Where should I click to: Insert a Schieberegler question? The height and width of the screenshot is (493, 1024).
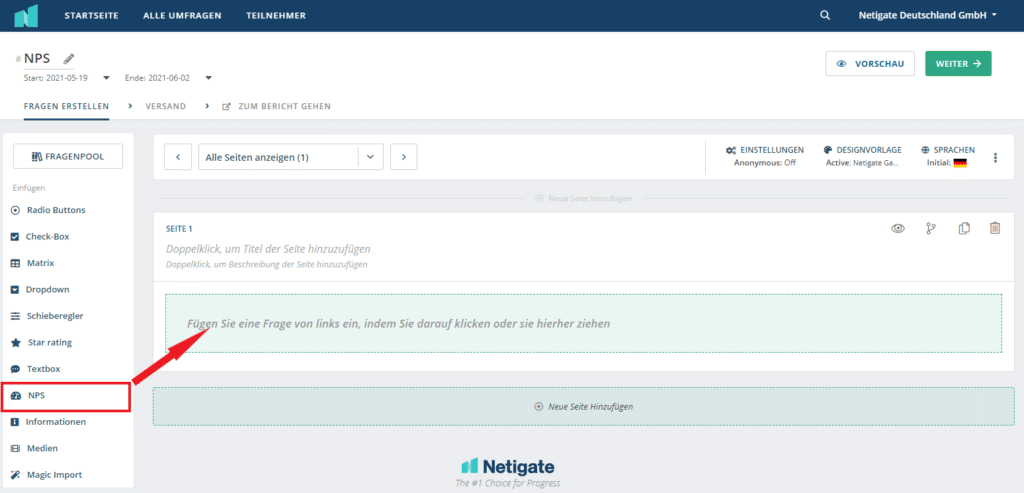(x=46, y=316)
